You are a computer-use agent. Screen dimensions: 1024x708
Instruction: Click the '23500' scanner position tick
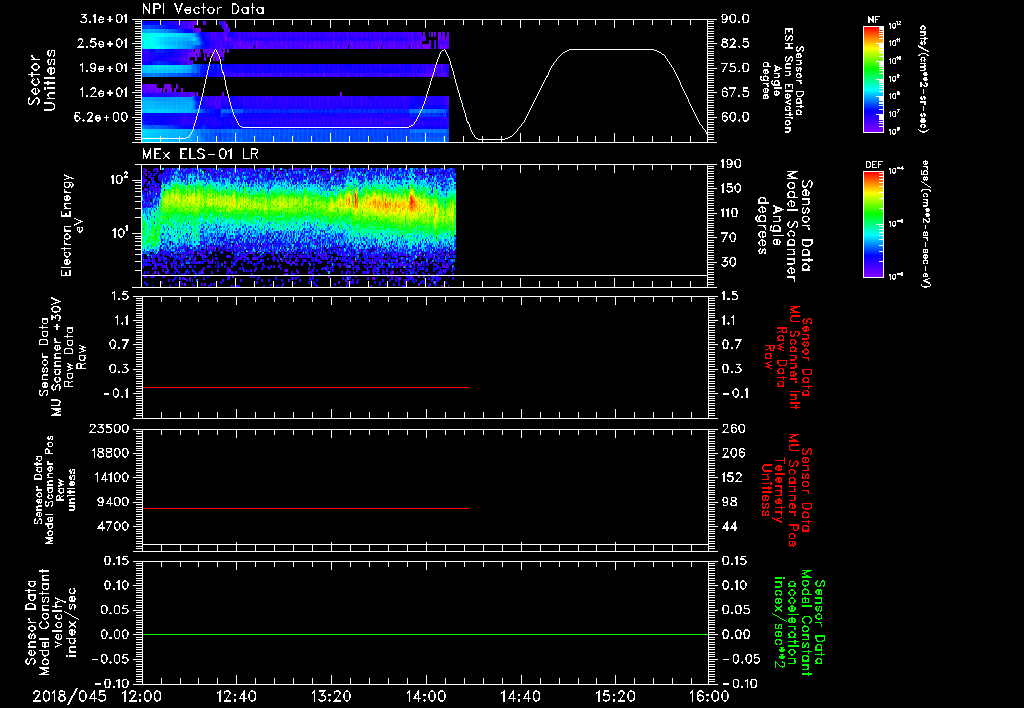[x=111, y=428]
